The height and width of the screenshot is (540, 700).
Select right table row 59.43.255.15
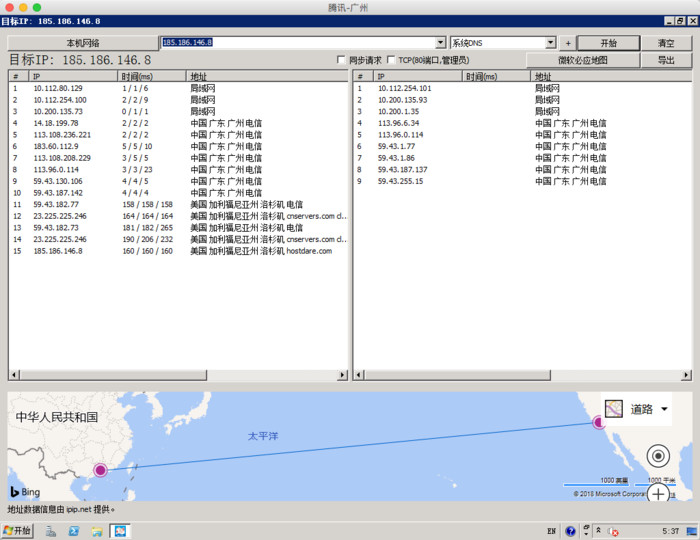point(522,181)
